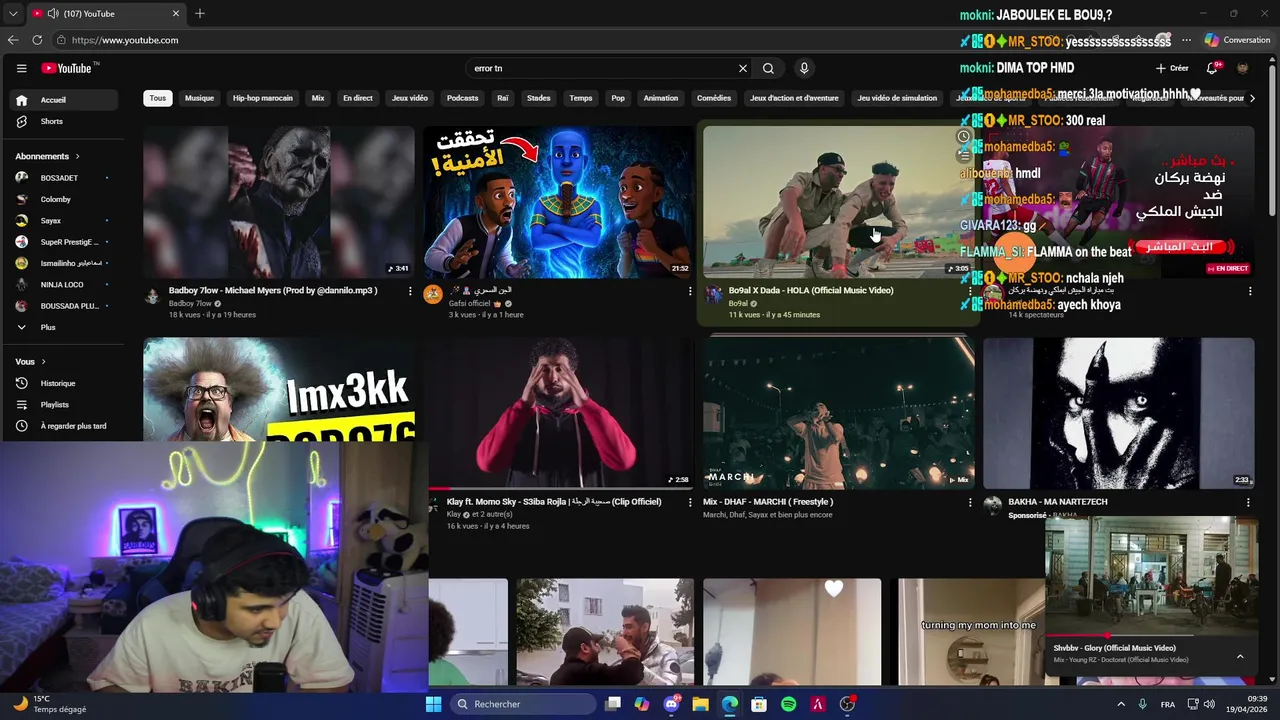Click the browser back arrow
Viewport: 1280px width, 720px height.
click(13, 40)
